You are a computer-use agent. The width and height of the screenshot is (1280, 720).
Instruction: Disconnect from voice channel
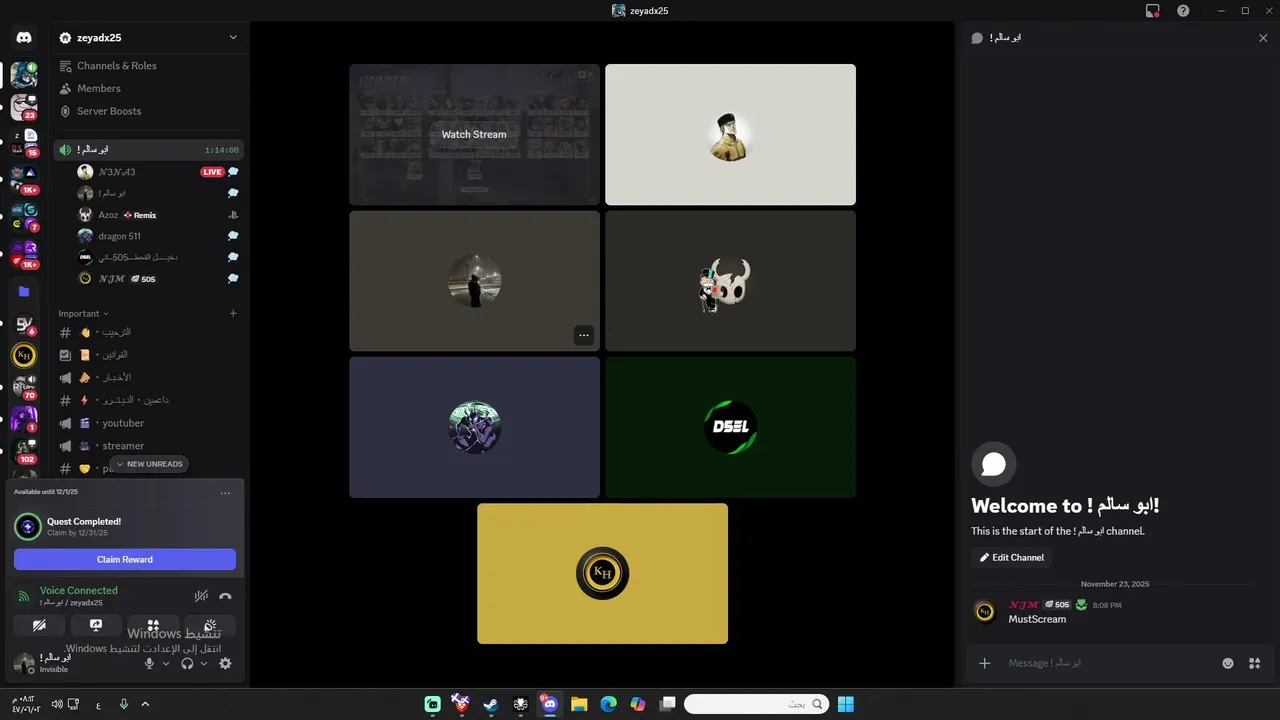(225, 596)
